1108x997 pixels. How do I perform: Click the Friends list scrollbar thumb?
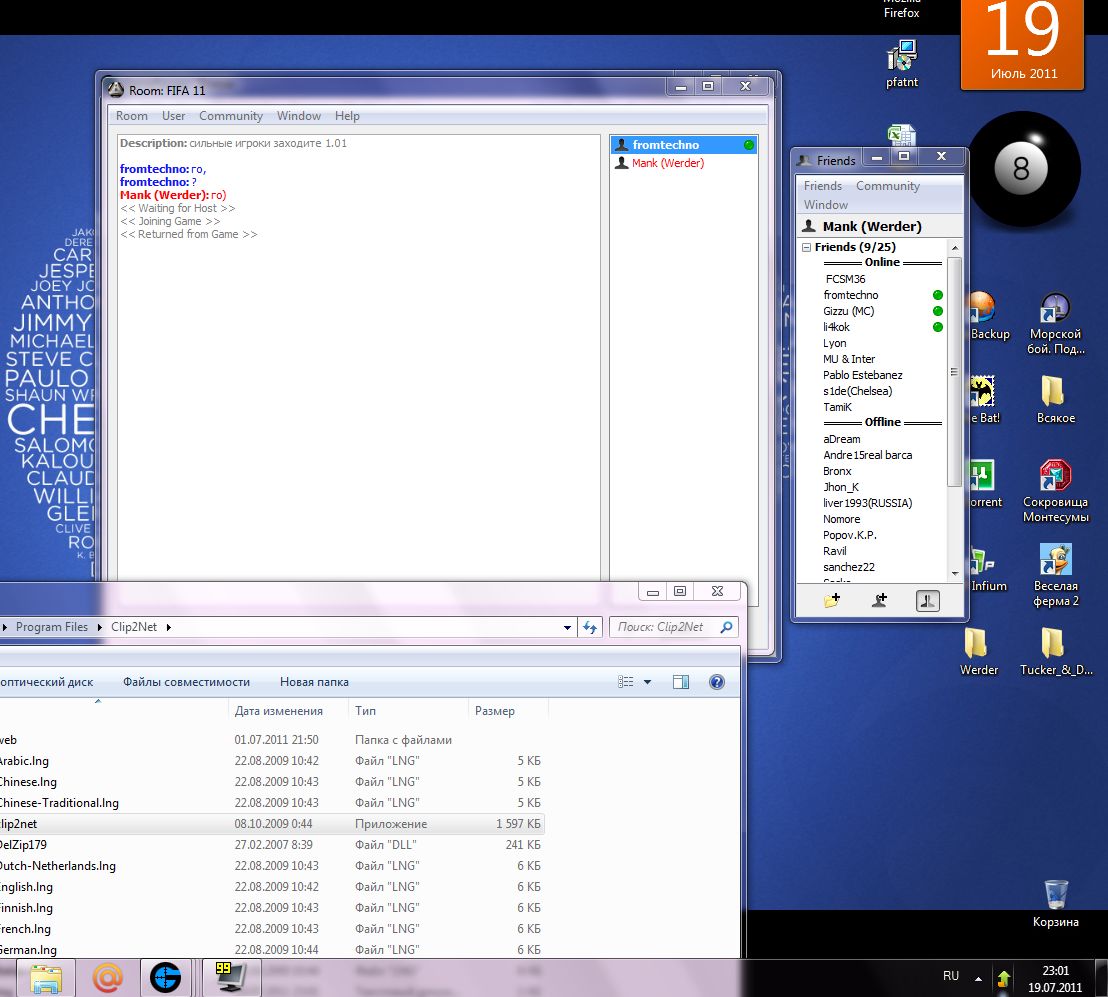[955, 372]
